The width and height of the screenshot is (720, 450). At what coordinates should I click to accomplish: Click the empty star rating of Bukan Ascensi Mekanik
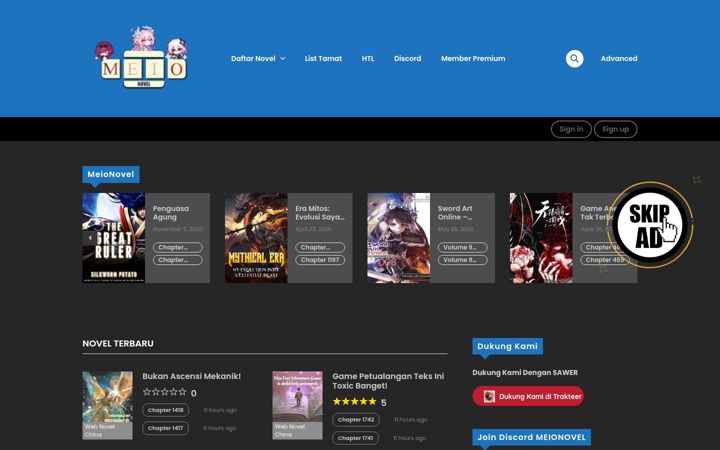(x=165, y=392)
